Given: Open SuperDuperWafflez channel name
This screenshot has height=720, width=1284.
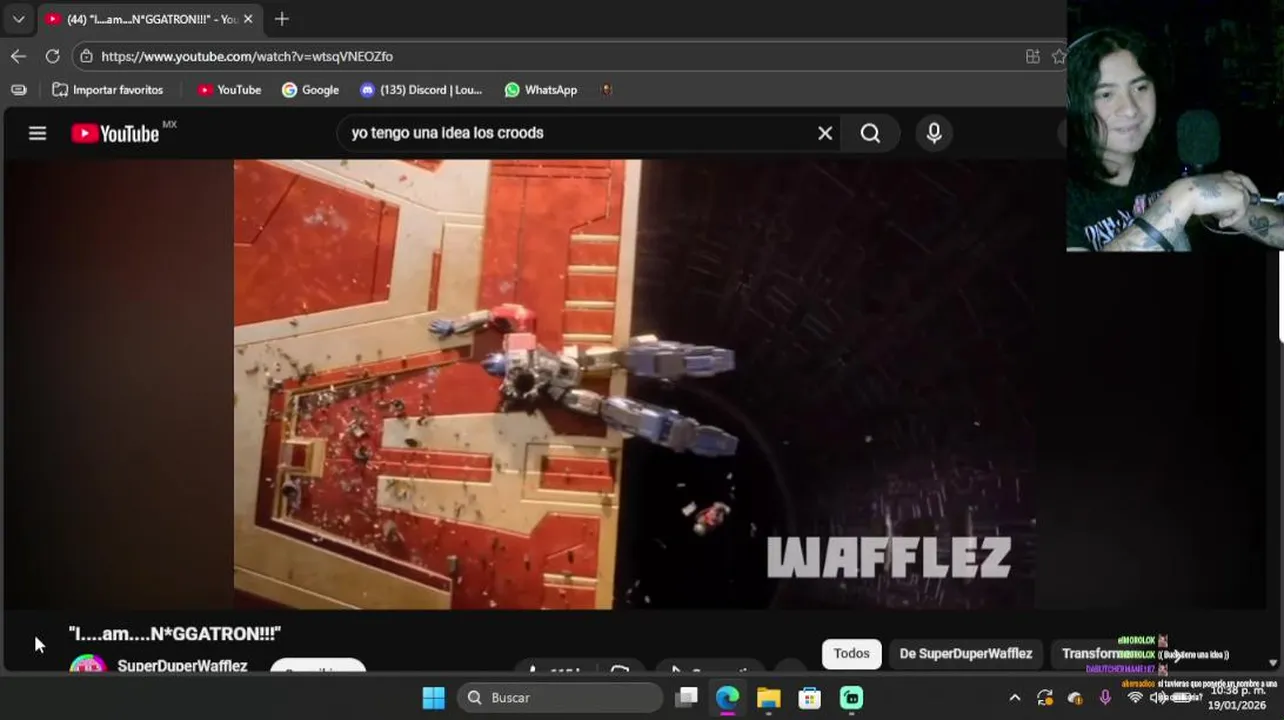Looking at the screenshot, I should pos(182,665).
